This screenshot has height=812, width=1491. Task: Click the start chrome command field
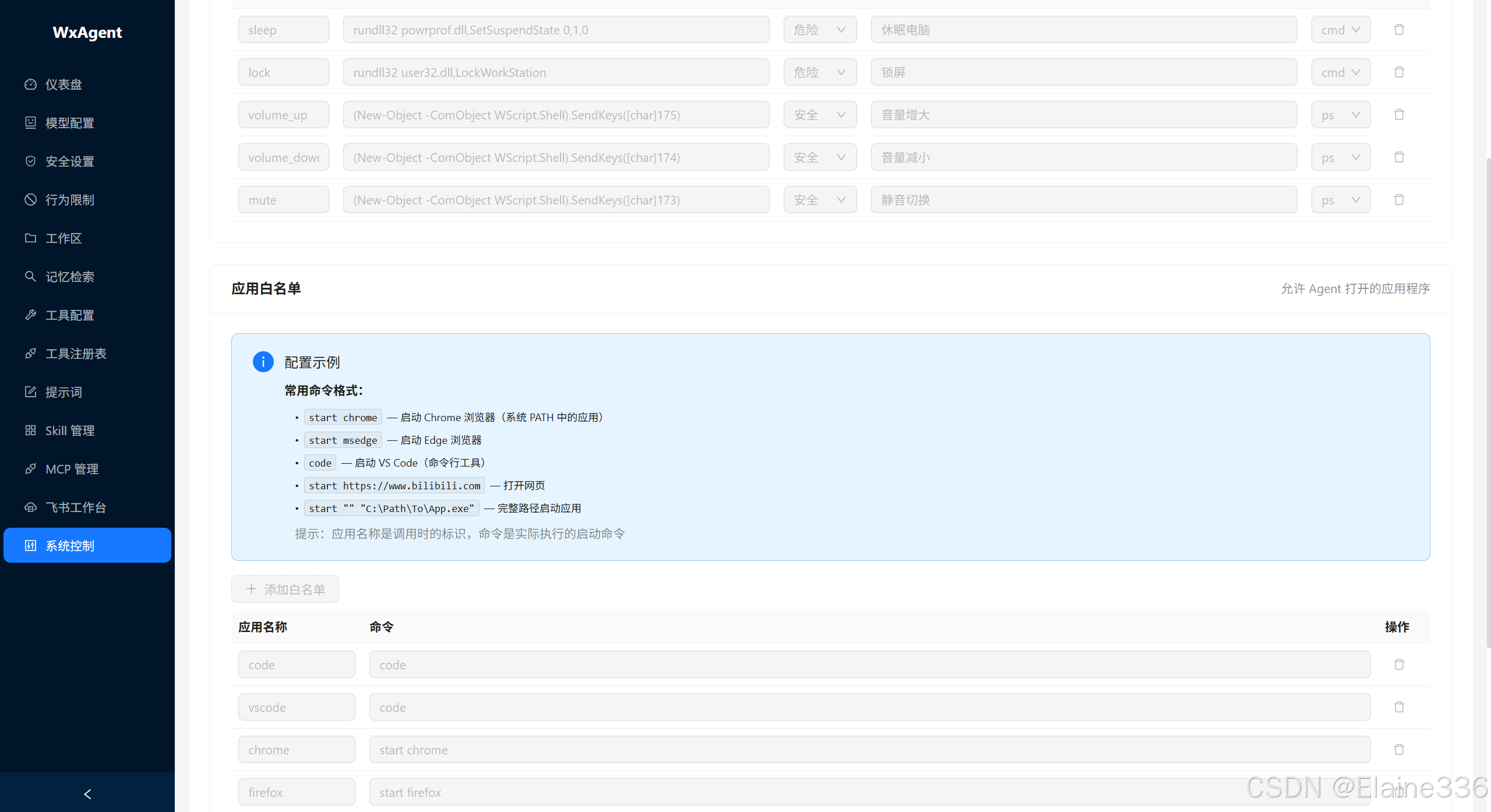point(870,750)
